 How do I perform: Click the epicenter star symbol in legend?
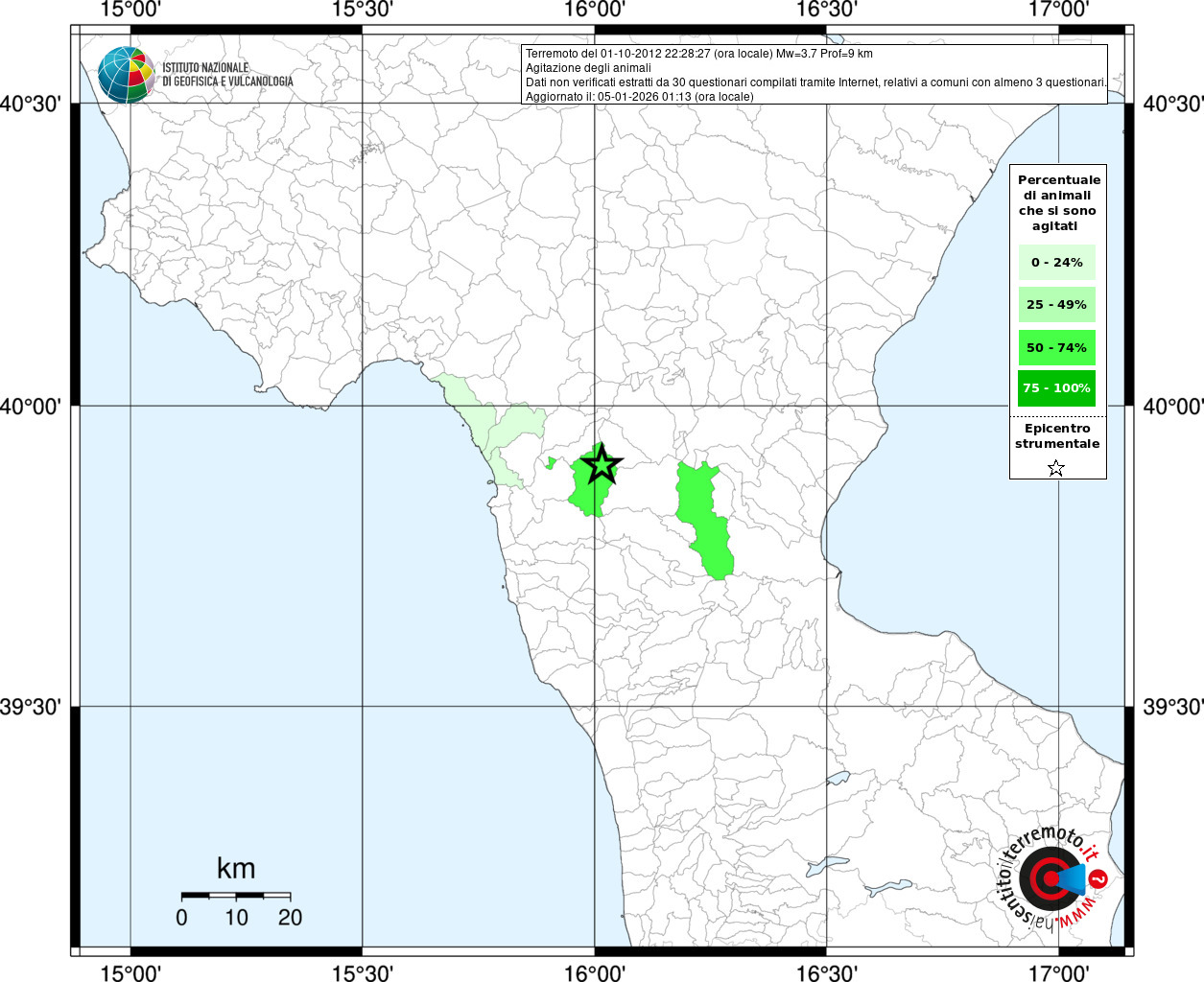point(1056,468)
